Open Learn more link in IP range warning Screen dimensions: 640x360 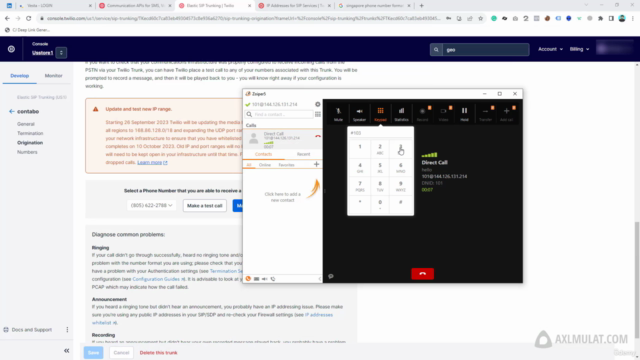click(x=152, y=162)
